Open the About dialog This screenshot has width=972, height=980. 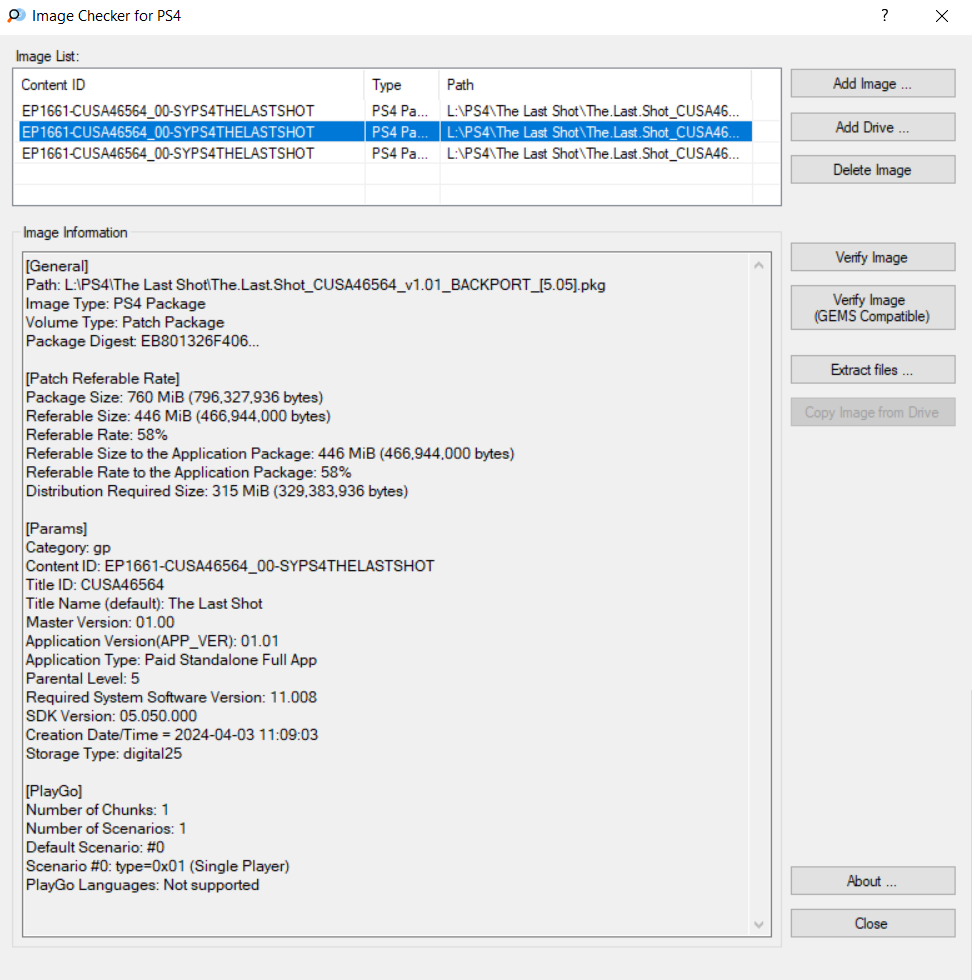point(872,881)
